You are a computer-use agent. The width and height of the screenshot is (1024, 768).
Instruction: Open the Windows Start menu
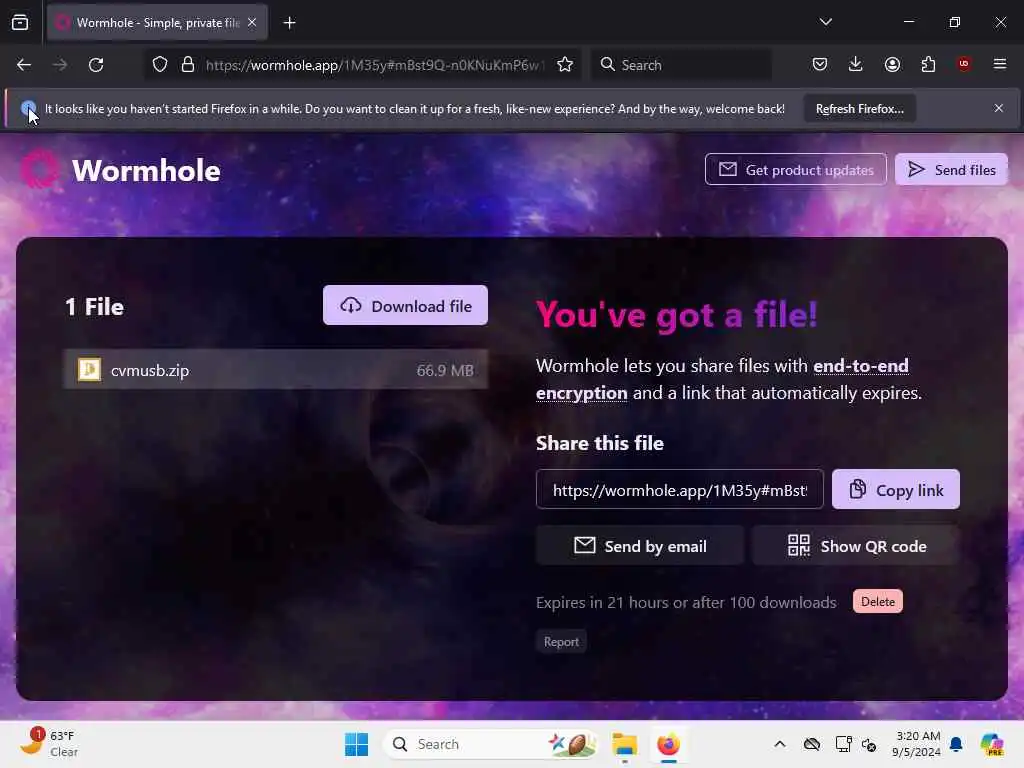[356, 744]
